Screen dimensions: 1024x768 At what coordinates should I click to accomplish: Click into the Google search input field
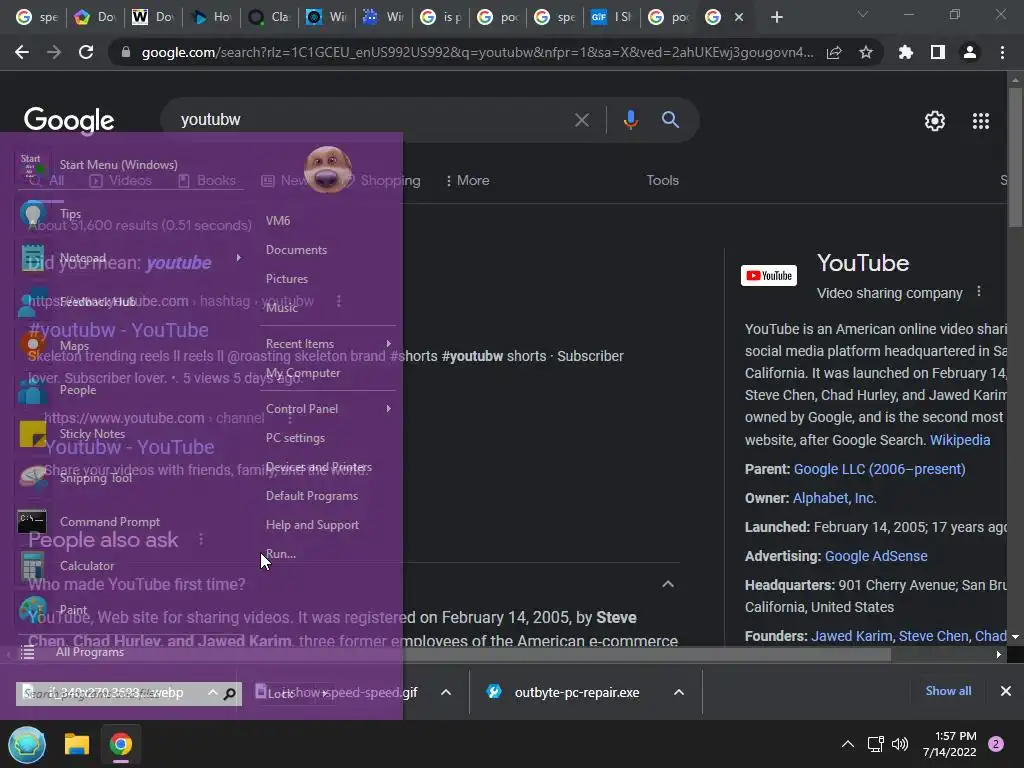pos(372,120)
